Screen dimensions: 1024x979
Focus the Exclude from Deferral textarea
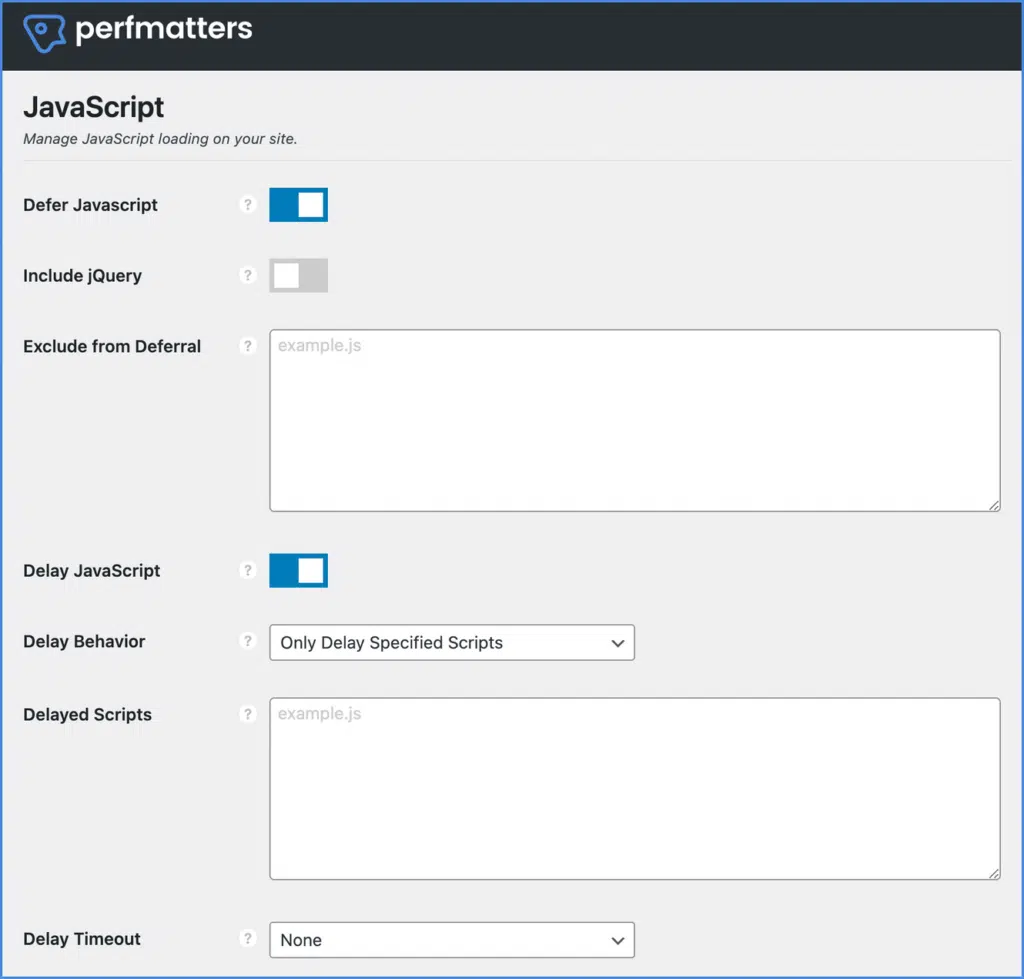[x=635, y=421]
